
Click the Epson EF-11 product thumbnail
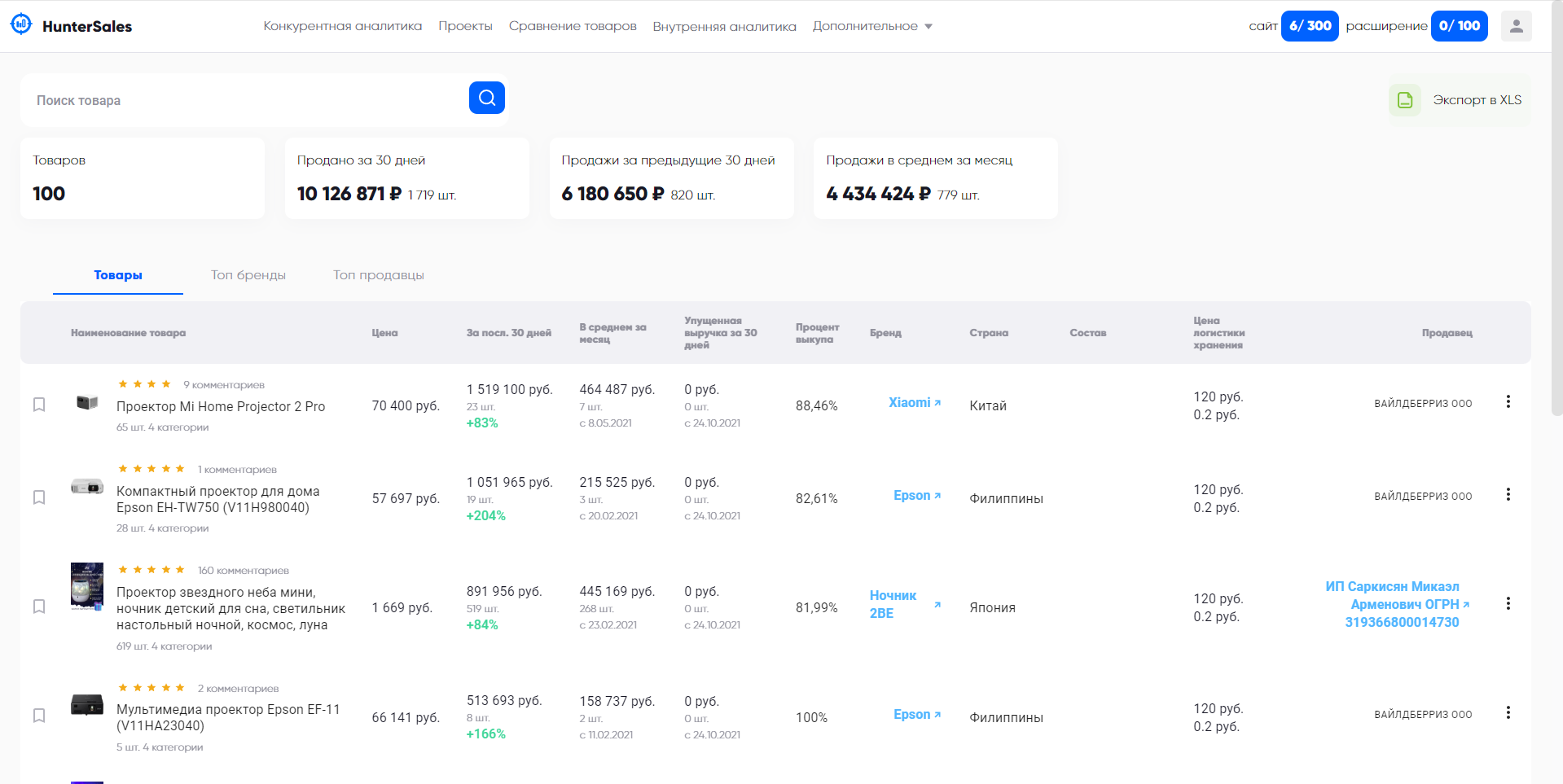[87, 704]
